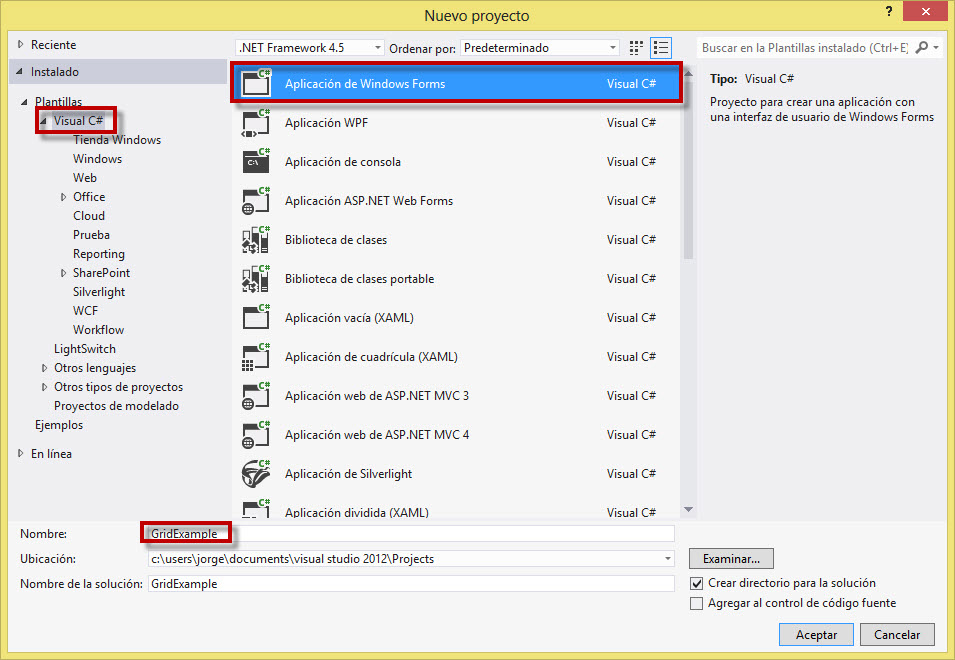Collapse the Visual C# tree node
This screenshot has width=955, height=660.
pos(43,121)
